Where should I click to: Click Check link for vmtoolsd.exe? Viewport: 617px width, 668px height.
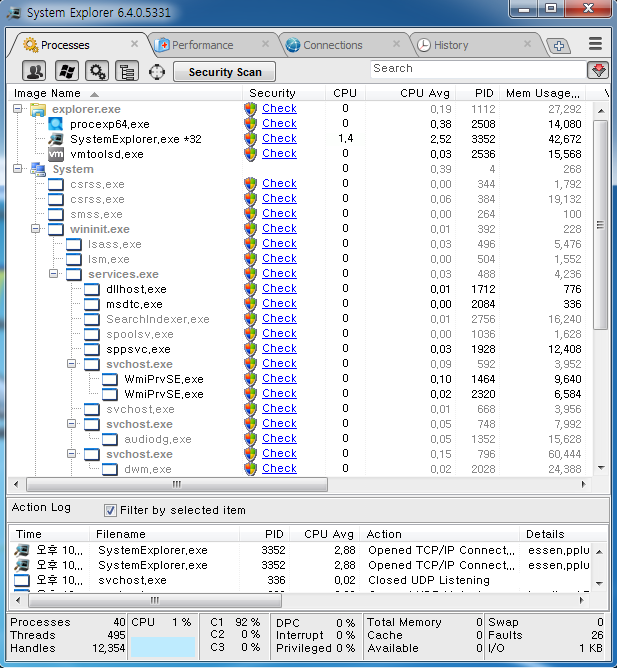pos(279,153)
